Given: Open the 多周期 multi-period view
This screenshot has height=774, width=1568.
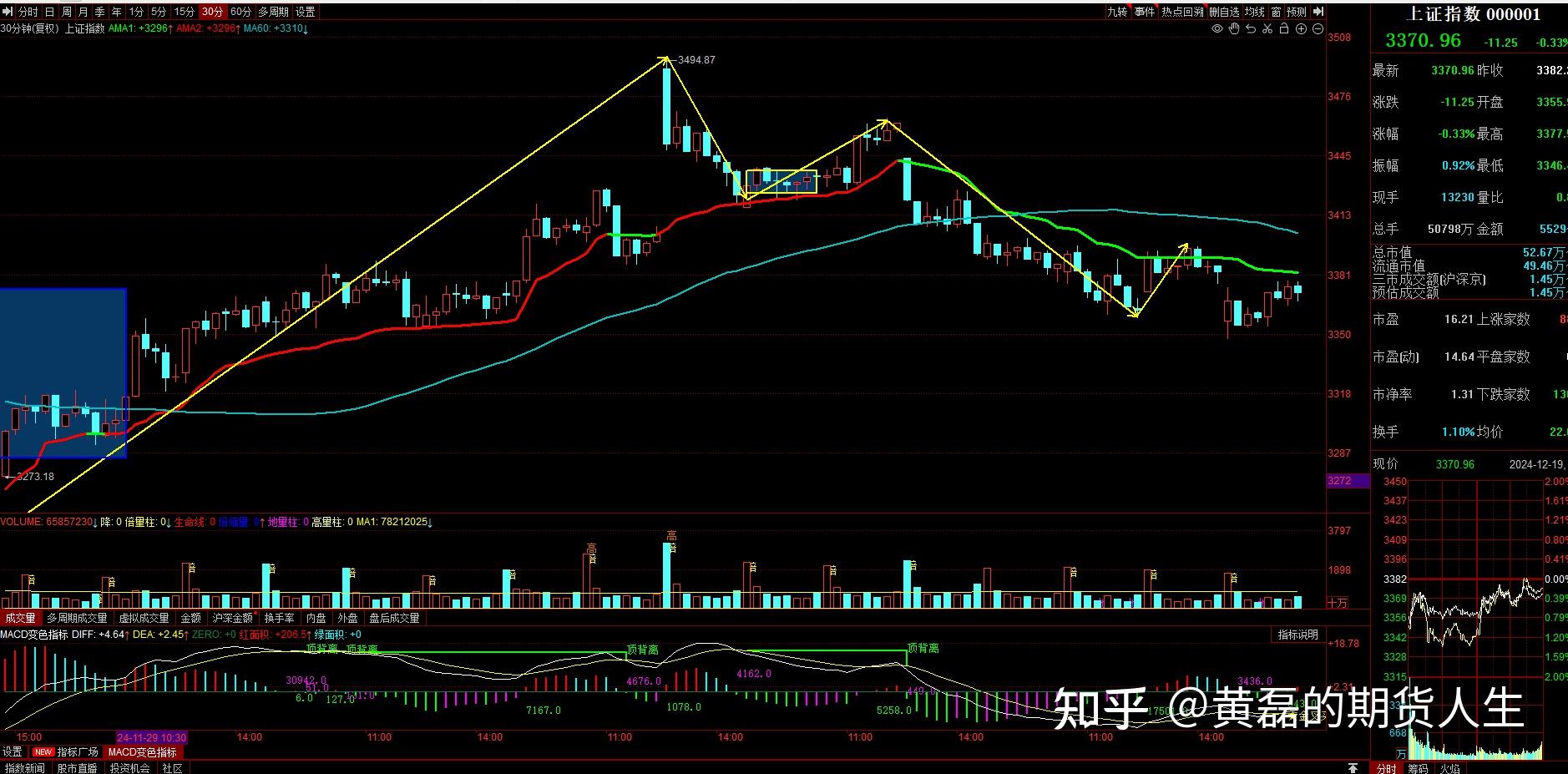Looking at the screenshot, I should pos(273,12).
